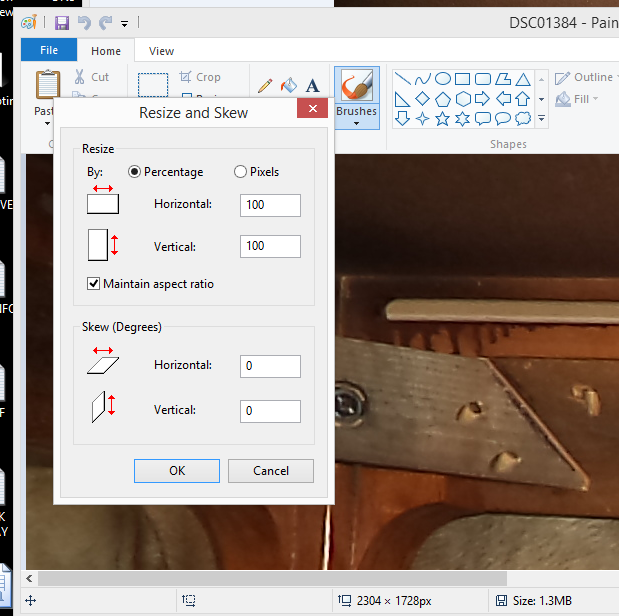Close the Resize and Skew dialog
Screen dimensions: 619x616
coord(312,108)
